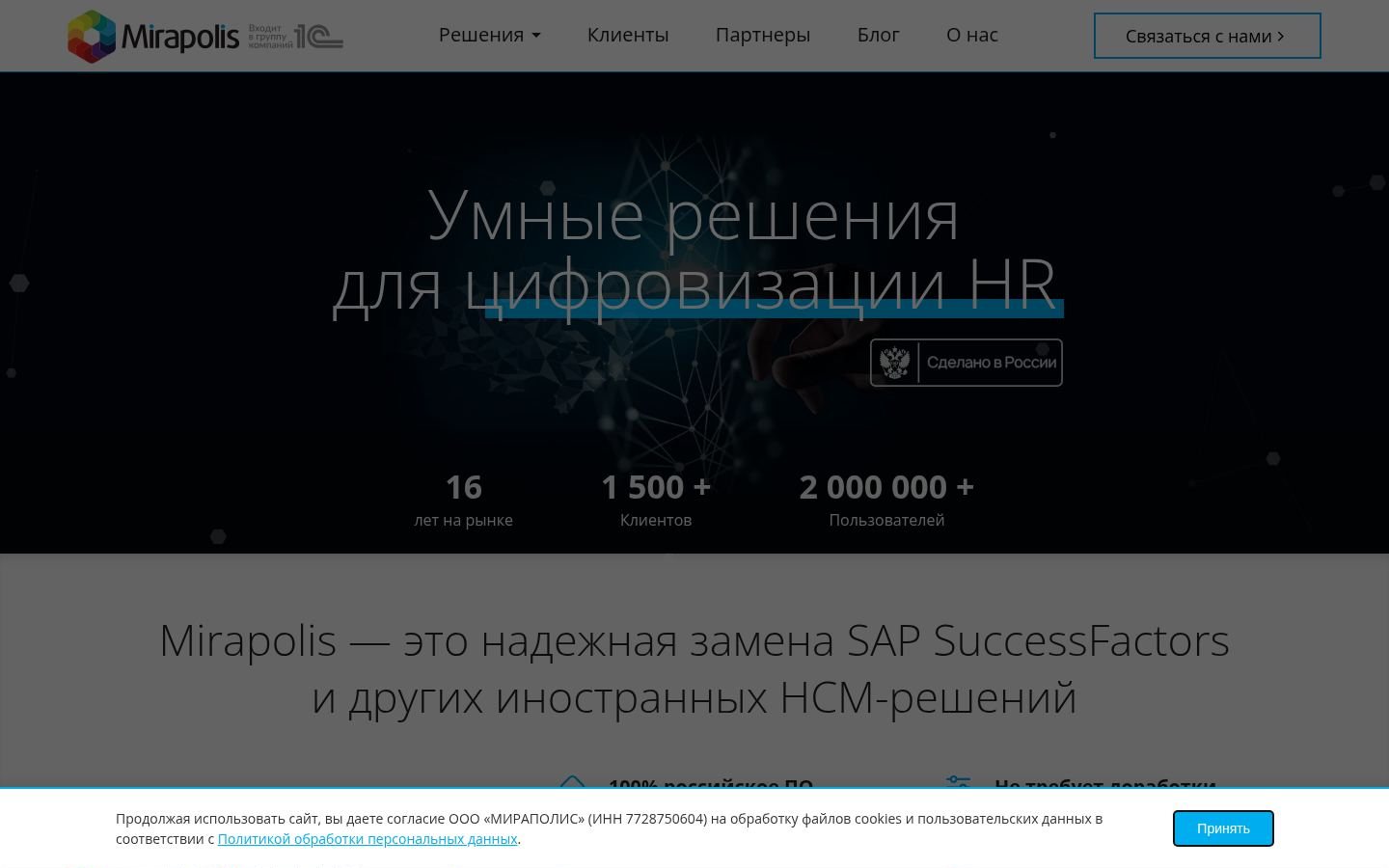Screen dimensions: 1389x868
Task: Click the Умные решения hero headline
Action: click(x=694, y=216)
